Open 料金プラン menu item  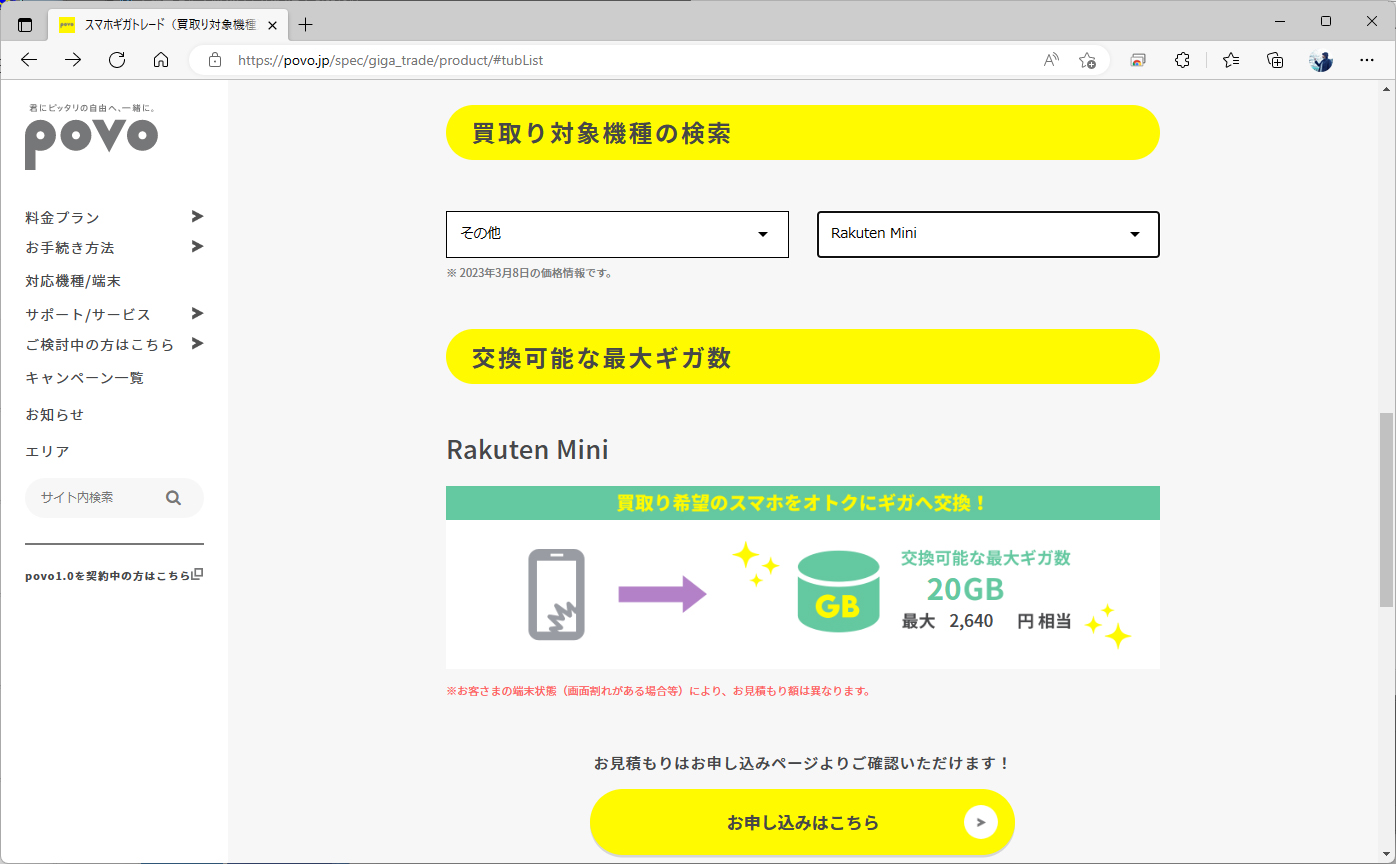(x=63, y=217)
